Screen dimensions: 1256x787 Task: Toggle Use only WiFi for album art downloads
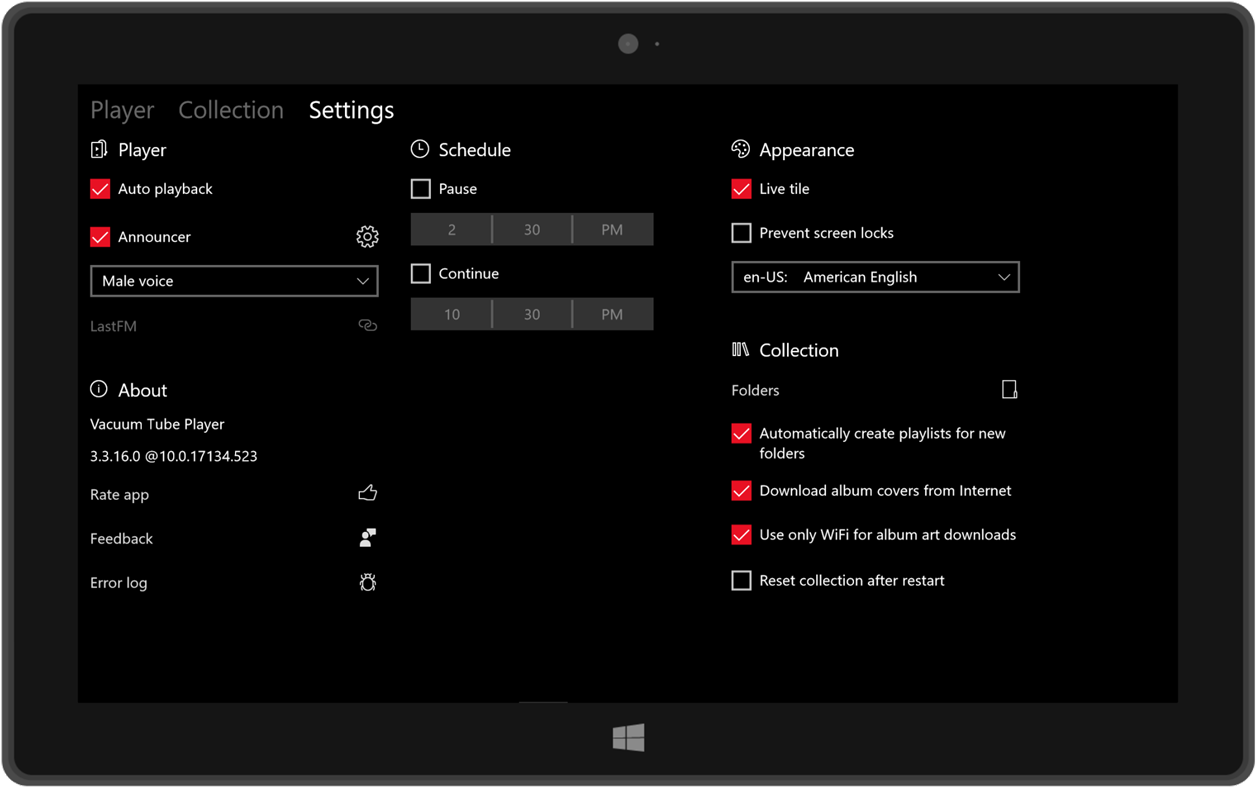coord(741,535)
